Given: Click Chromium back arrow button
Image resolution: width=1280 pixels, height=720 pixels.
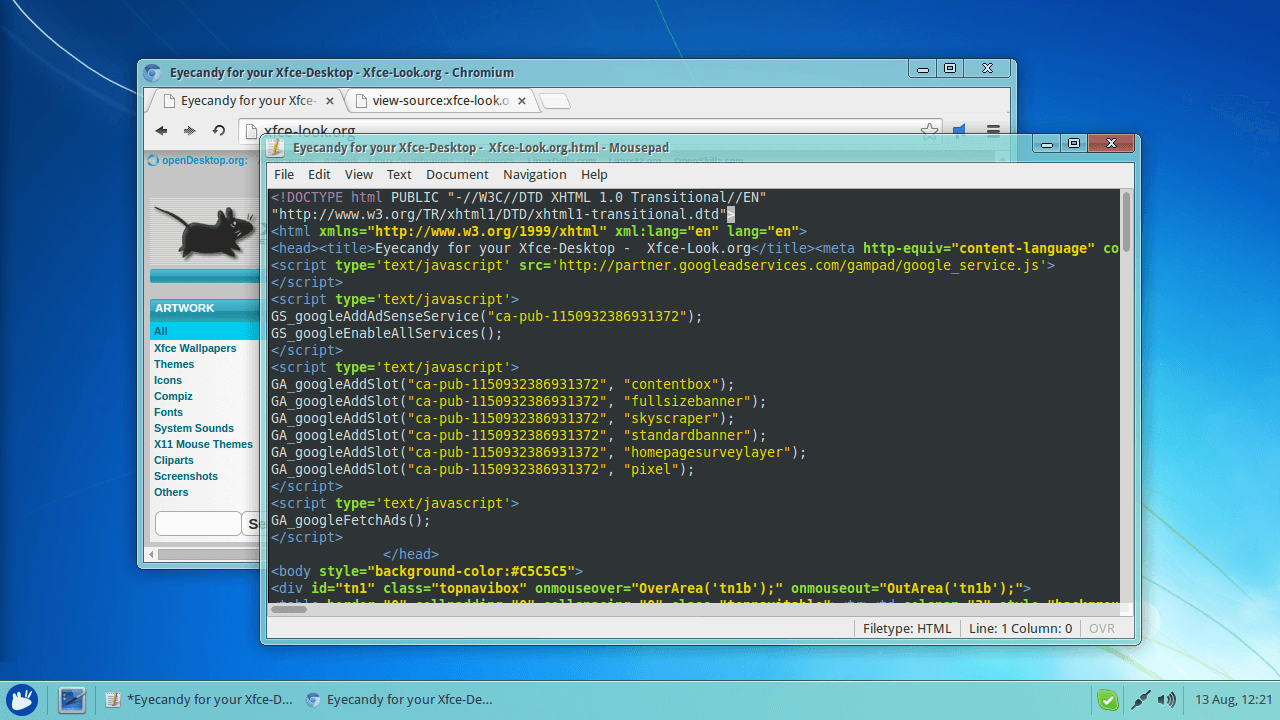Looking at the screenshot, I should tap(161, 130).
